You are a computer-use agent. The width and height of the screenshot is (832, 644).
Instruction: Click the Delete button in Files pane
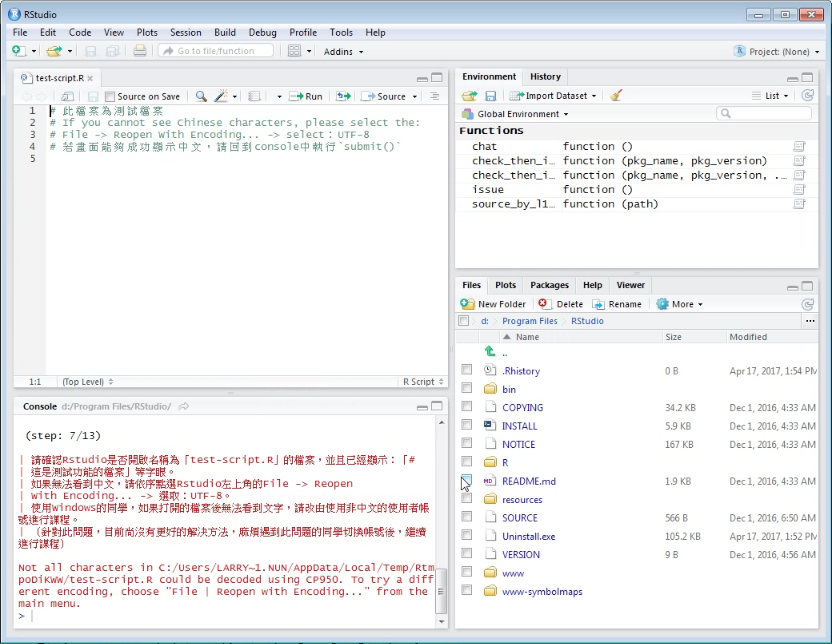[x=561, y=304]
